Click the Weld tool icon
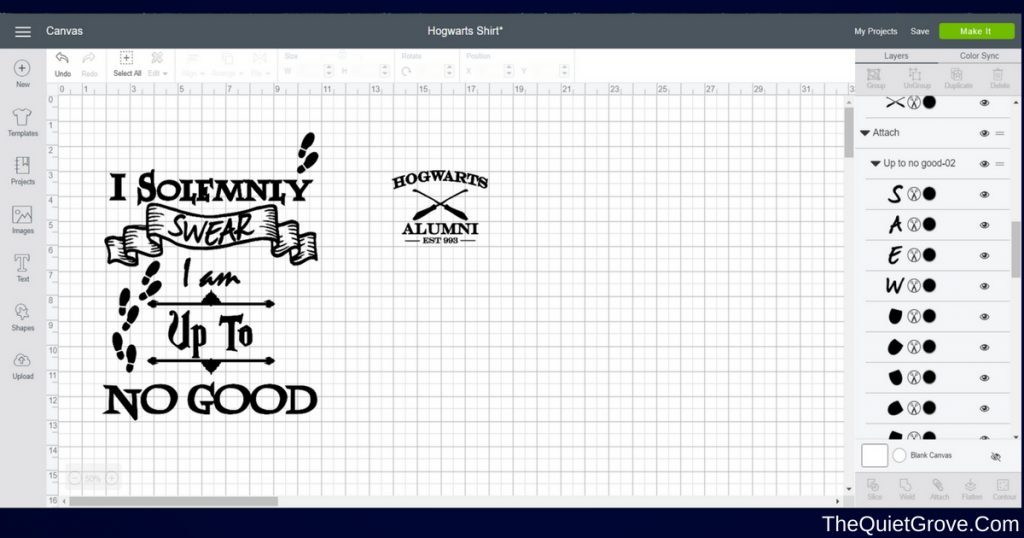This screenshot has width=1024, height=538. point(906,489)
